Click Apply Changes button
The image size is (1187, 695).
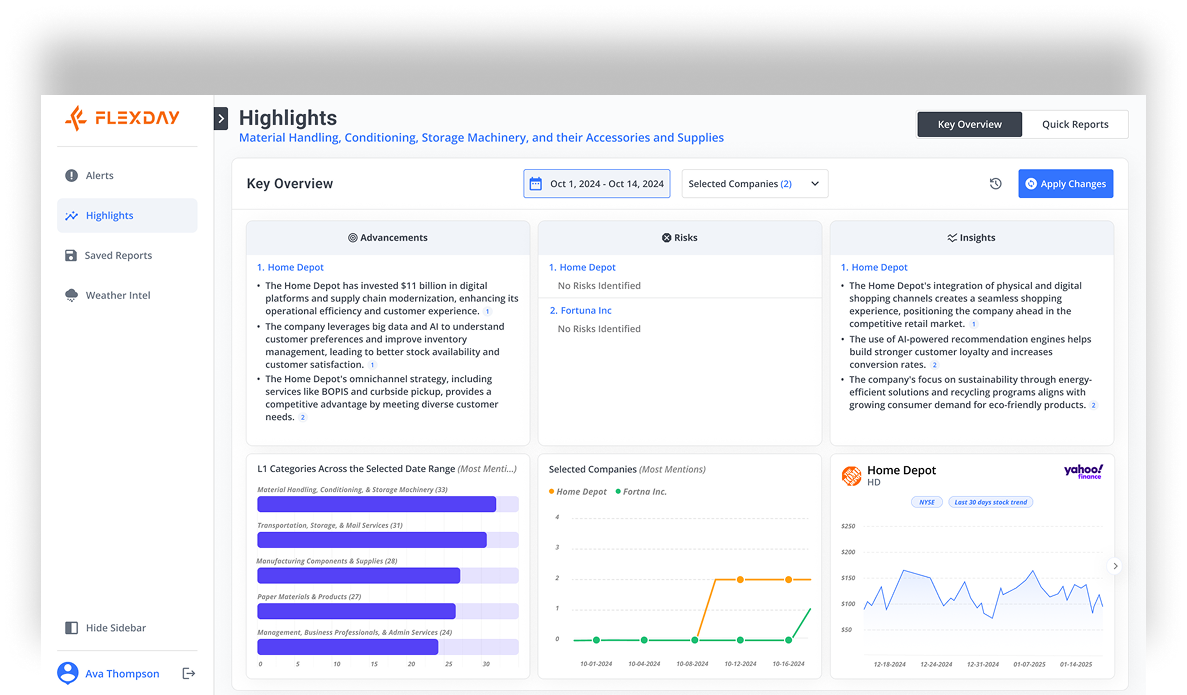tap(1066, 184)
